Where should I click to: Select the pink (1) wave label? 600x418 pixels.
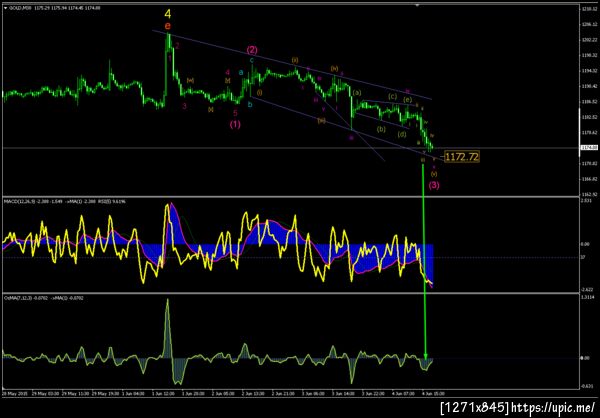235,124
